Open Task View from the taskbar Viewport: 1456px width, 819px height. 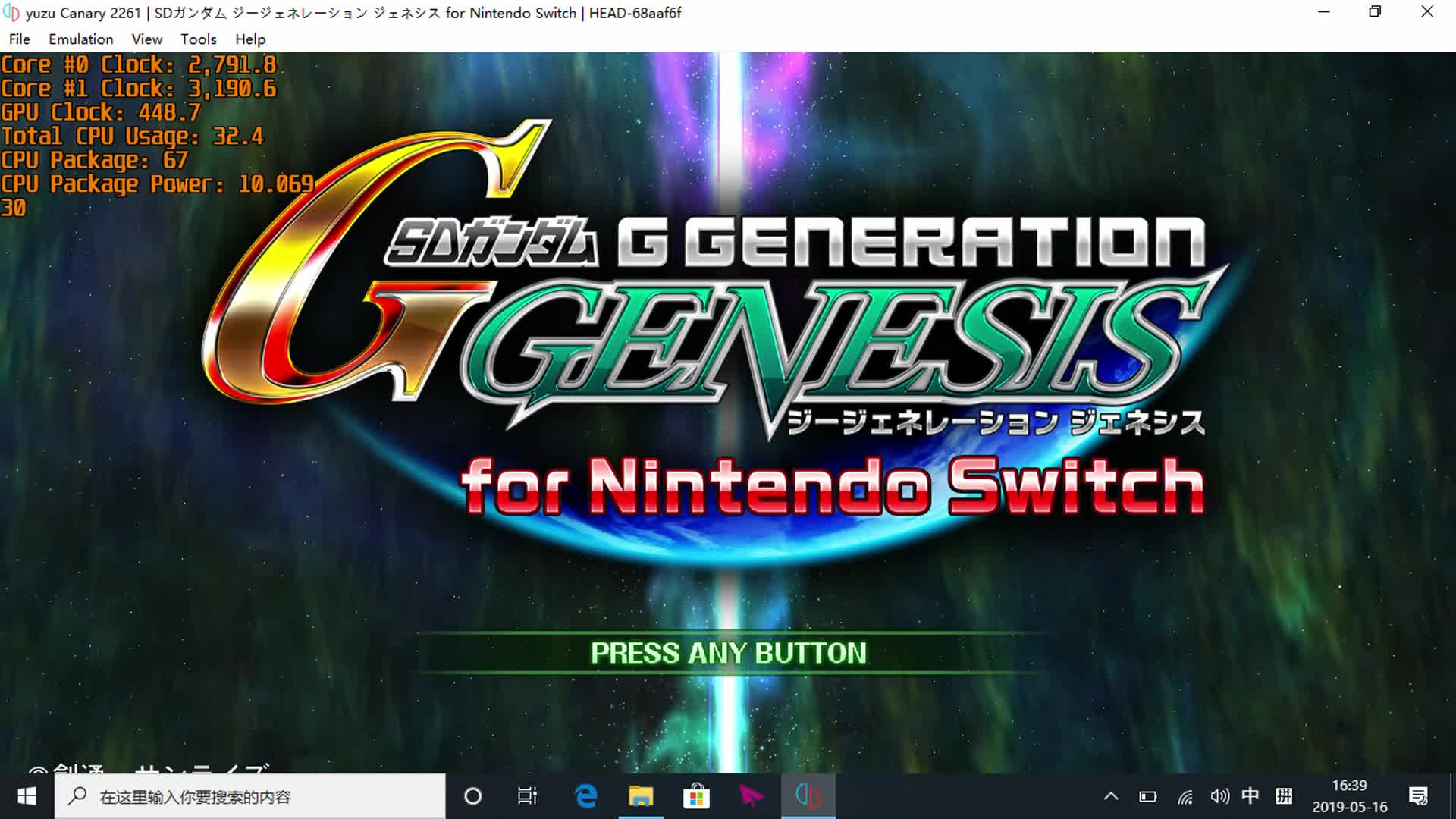click(x=527, y=796)
